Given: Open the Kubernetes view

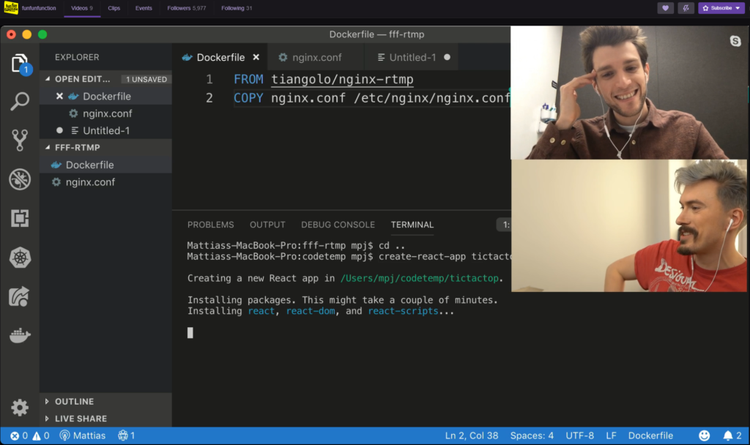Looking at the screenshot, I should point(19,257).
